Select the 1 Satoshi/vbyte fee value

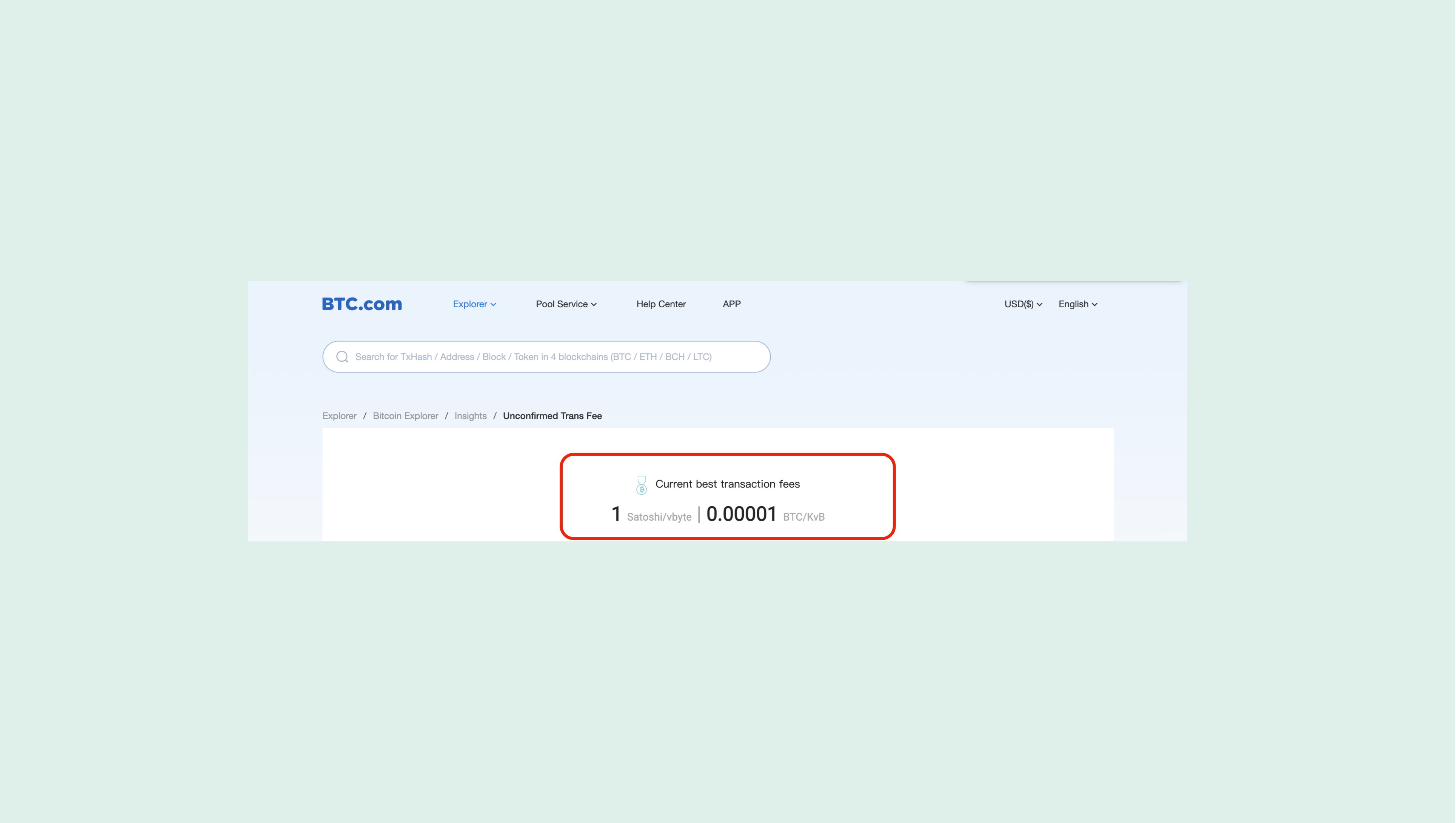click(x=652, y=514)
